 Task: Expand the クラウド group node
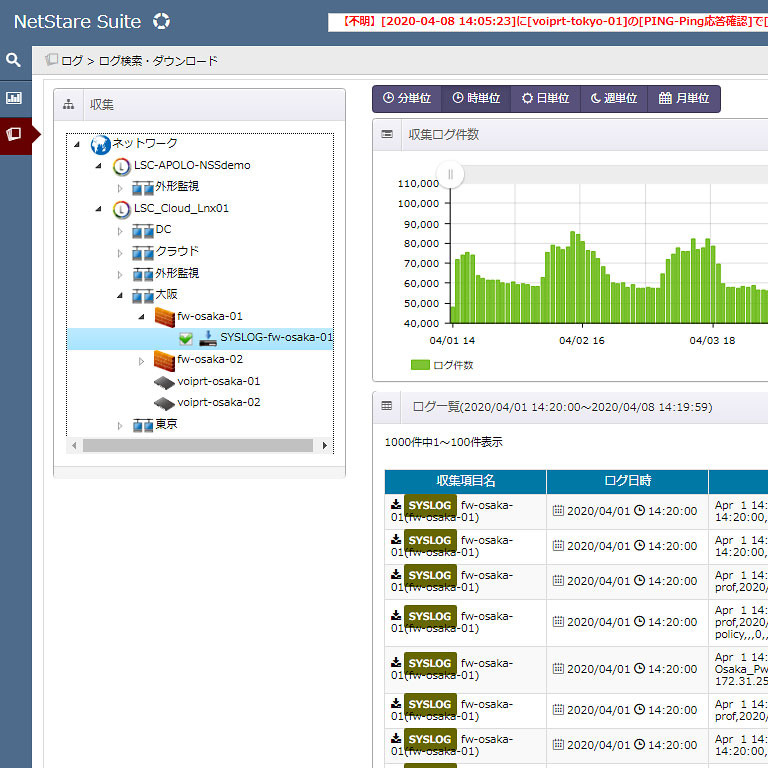(120, 253)
